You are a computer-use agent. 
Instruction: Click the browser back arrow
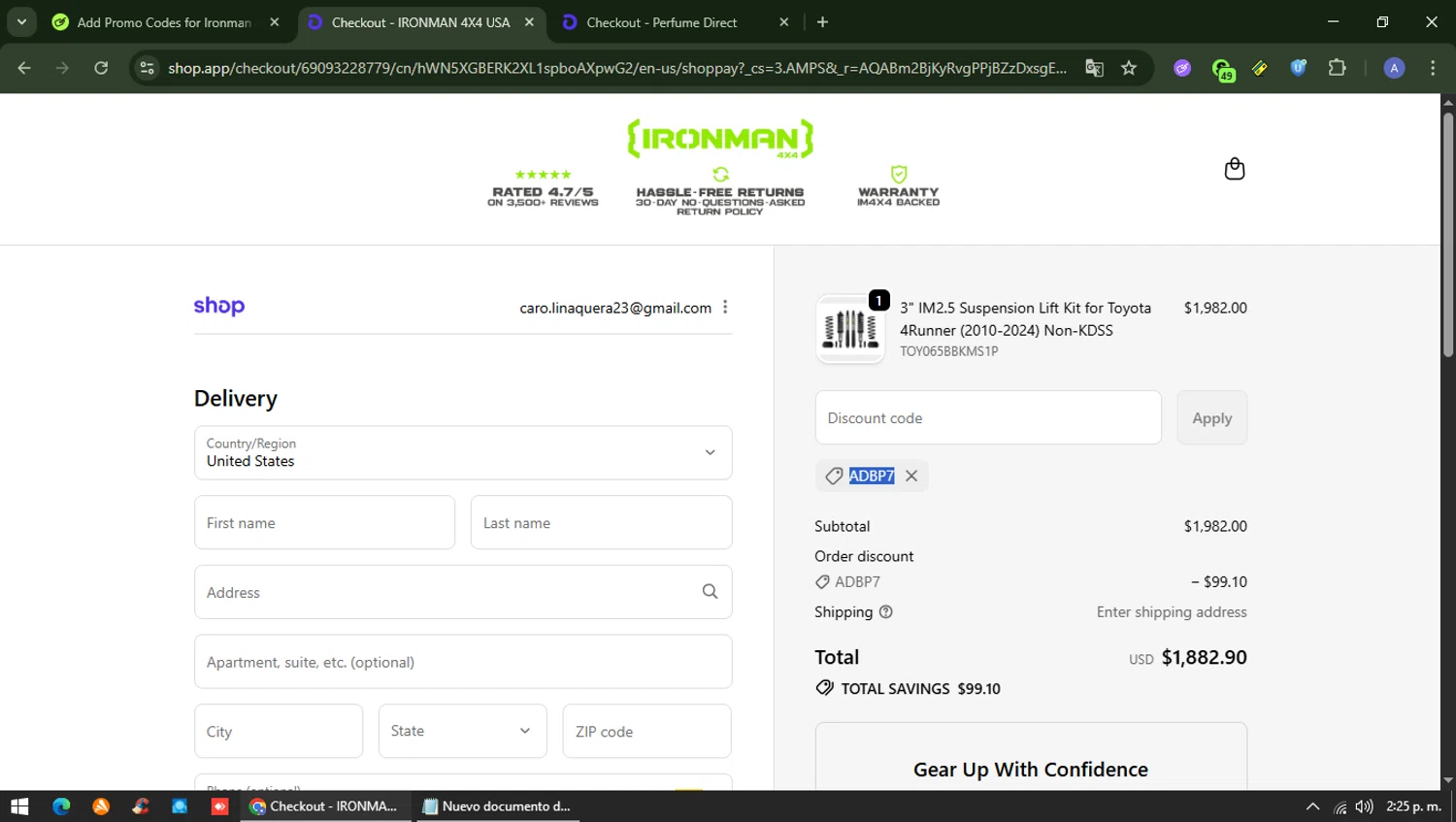coord(24,68)
